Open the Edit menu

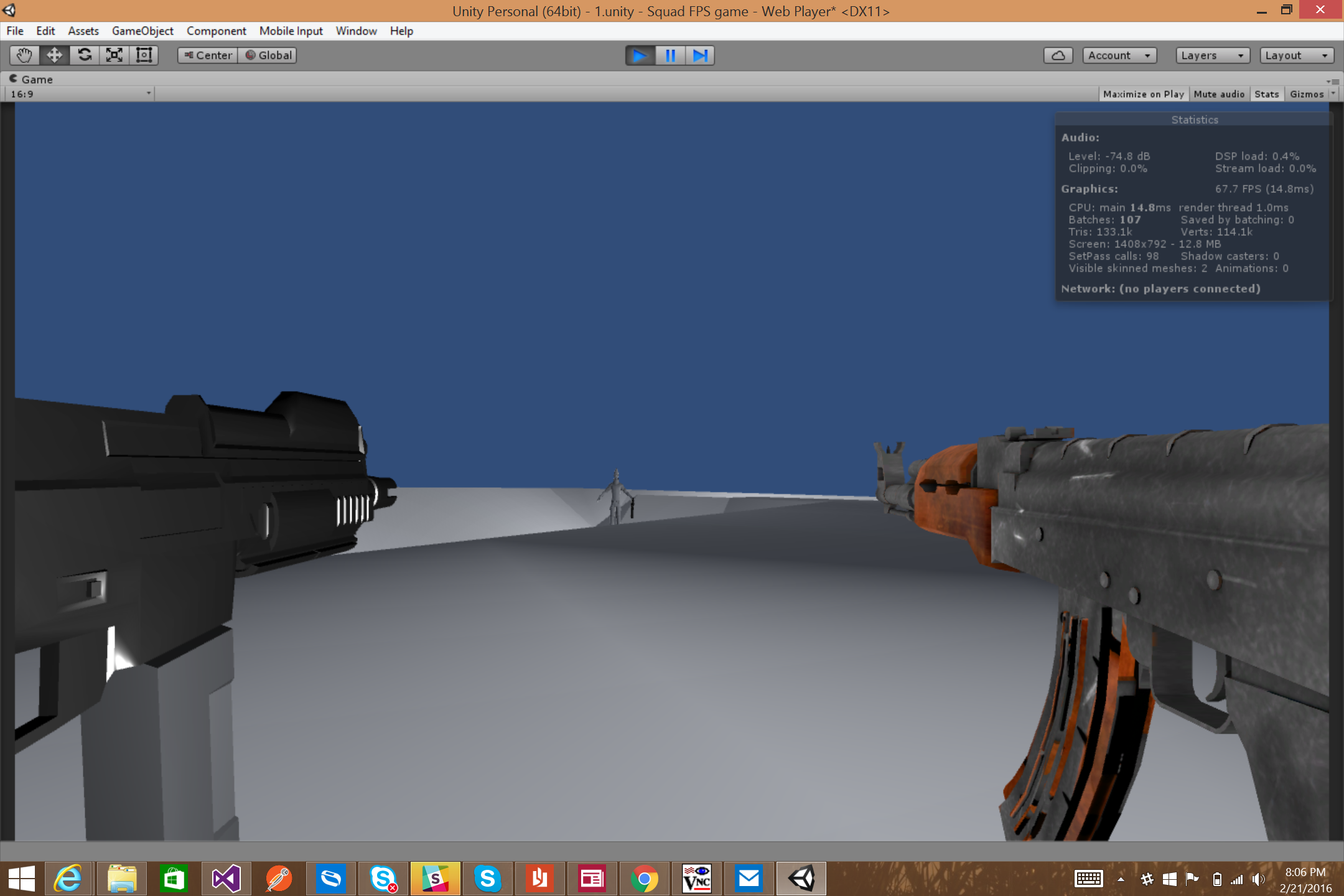45,30
